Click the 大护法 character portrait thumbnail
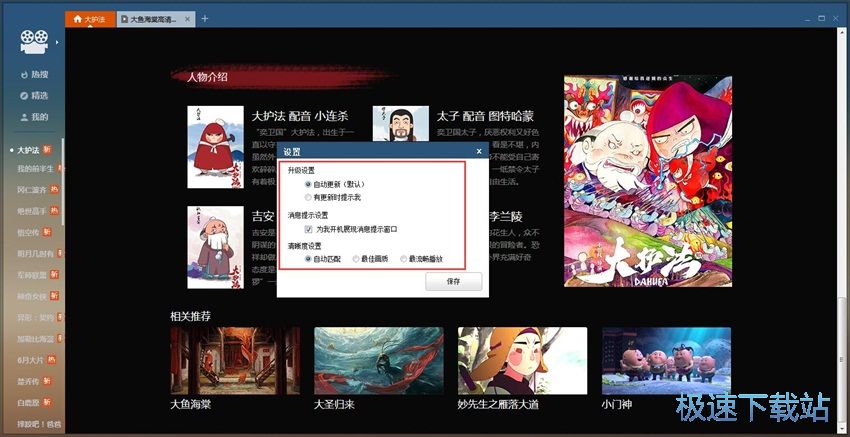The height and width of the screenshot is (437, 850). (x=215, y=147)
